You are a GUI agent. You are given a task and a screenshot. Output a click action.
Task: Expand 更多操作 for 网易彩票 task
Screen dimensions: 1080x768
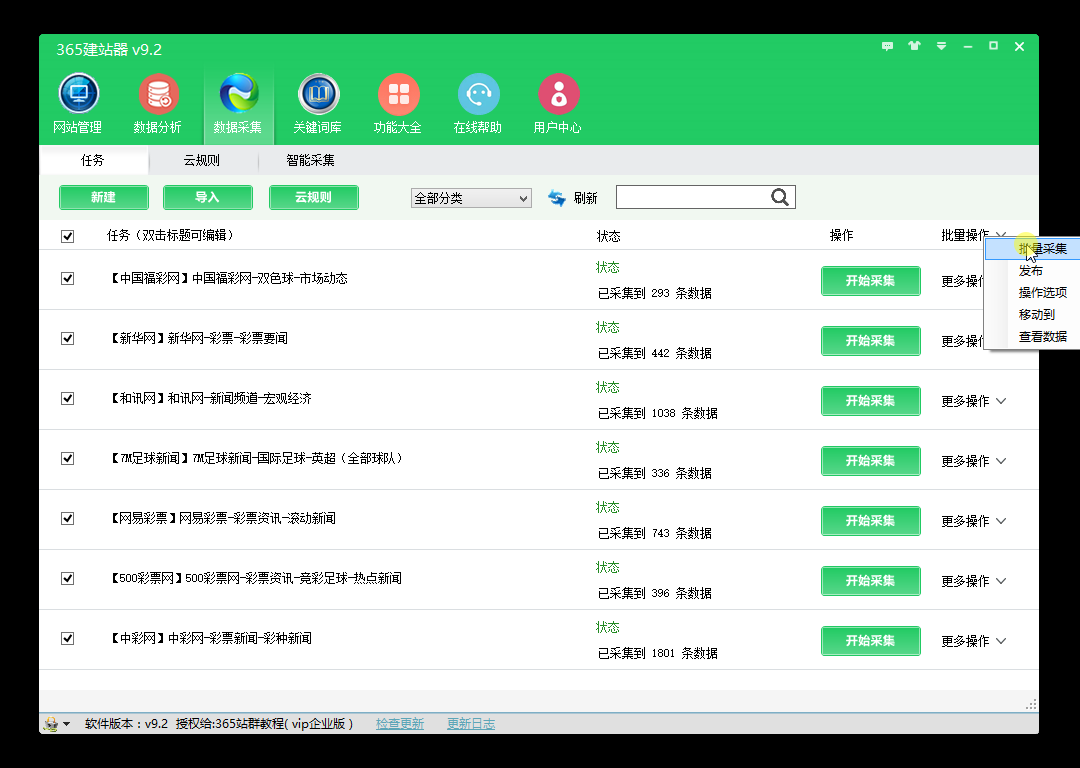coord(973,521)
